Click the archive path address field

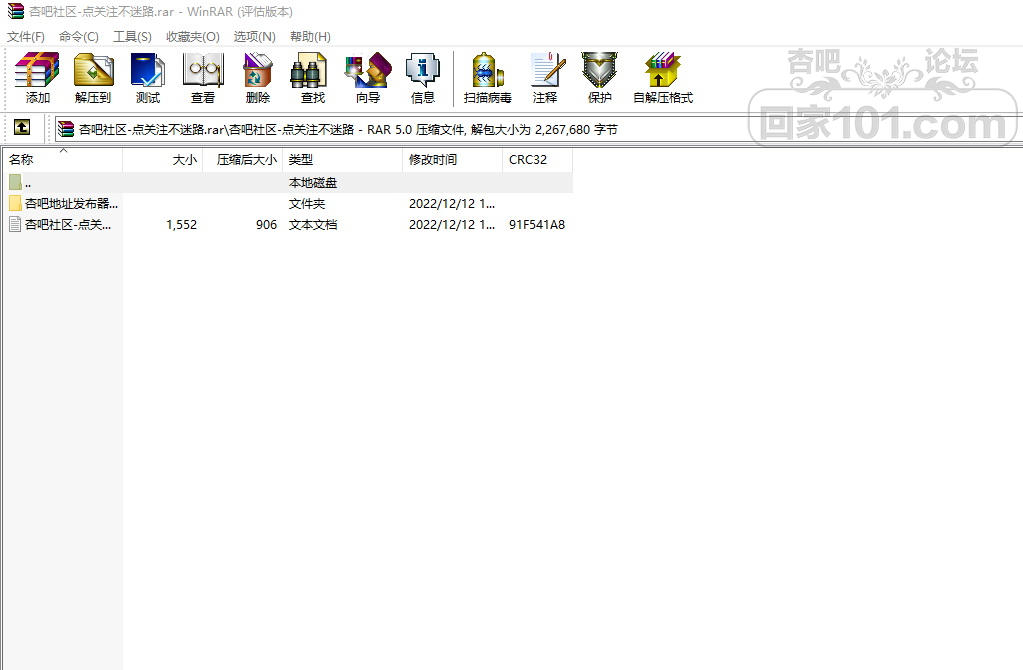pyautogui.click(x=538, y=129)
